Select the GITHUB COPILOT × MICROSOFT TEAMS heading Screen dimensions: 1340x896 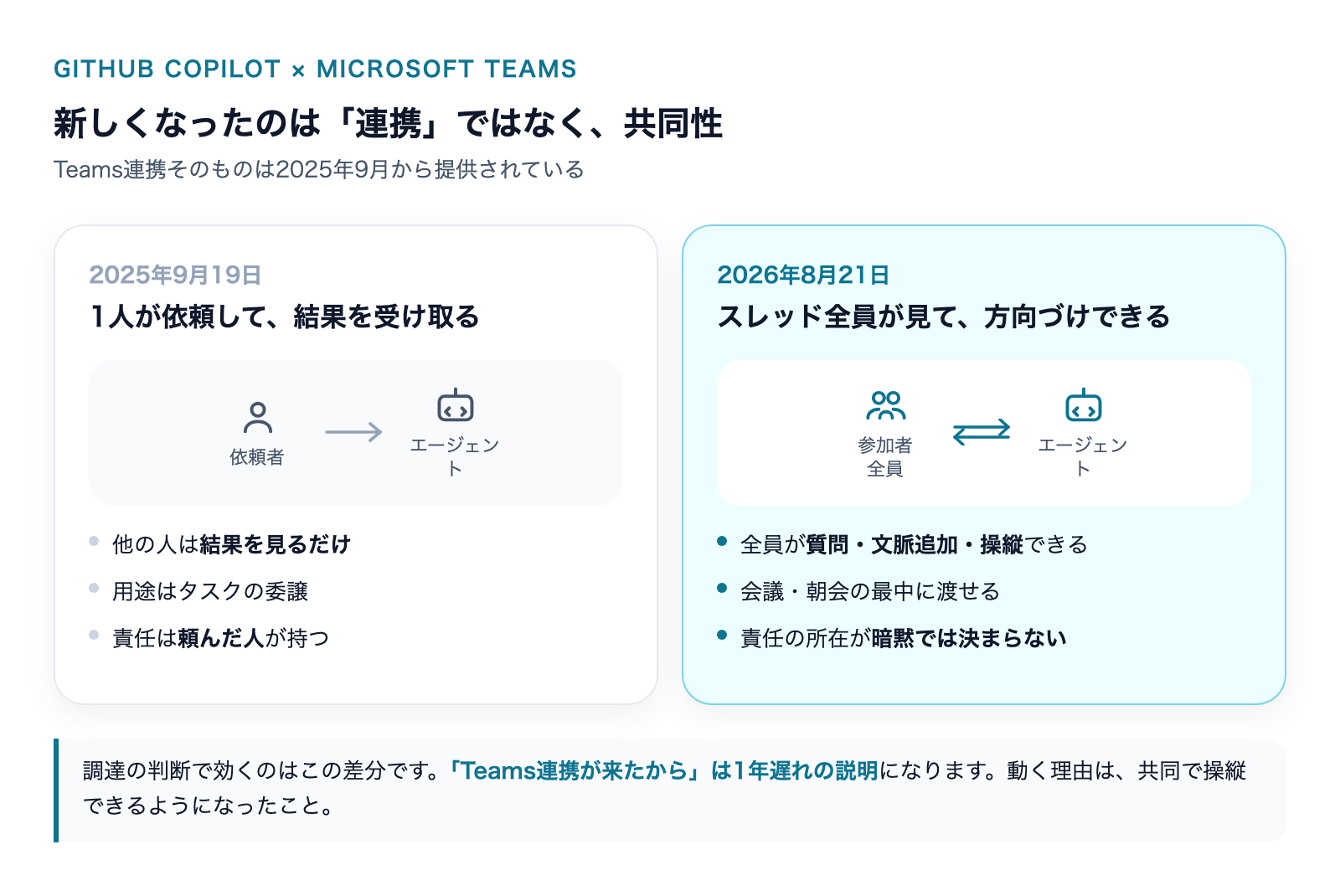[315, 69]
